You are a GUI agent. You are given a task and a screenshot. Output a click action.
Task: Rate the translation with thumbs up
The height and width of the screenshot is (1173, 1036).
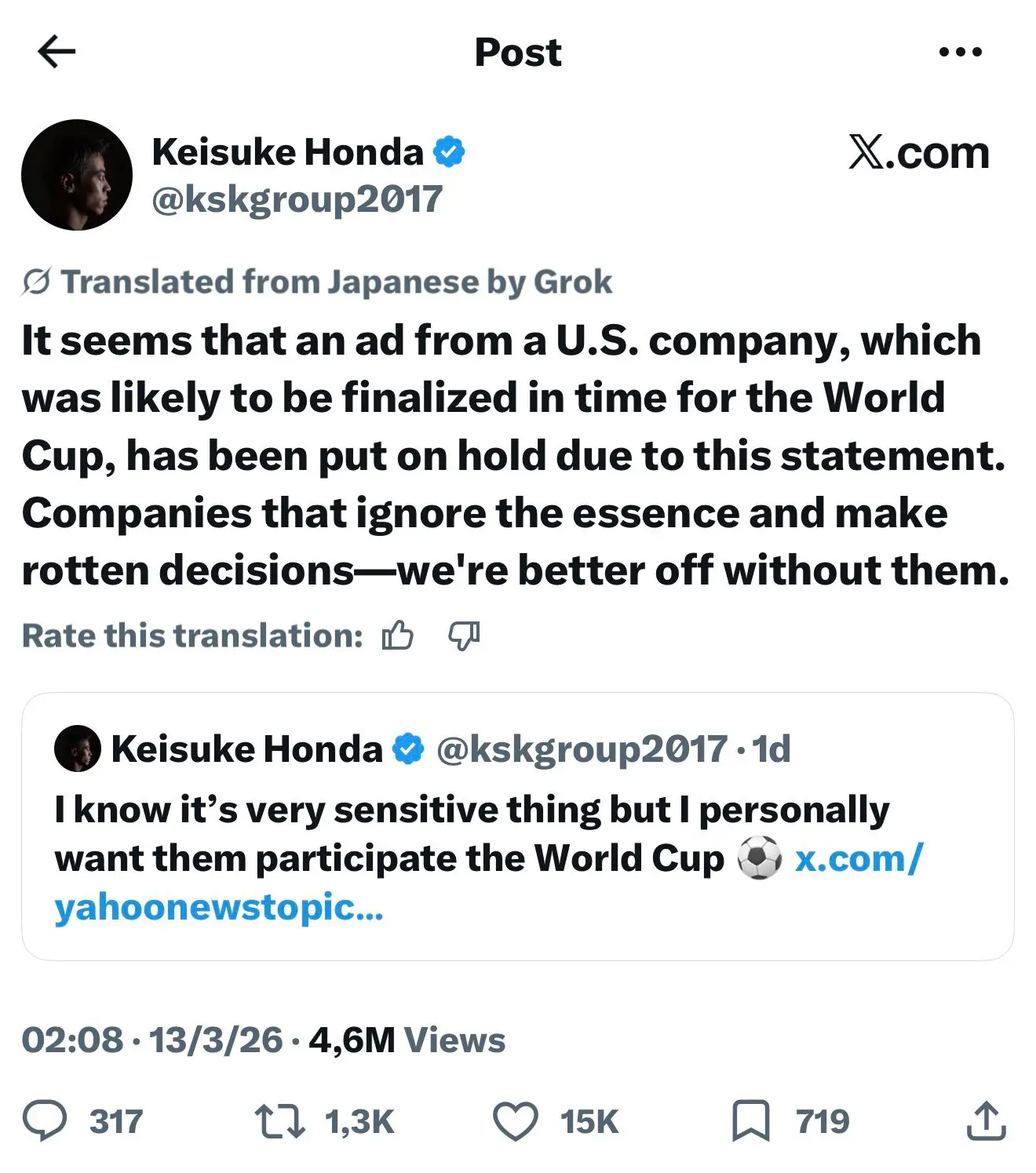click(x=399, y=636)
